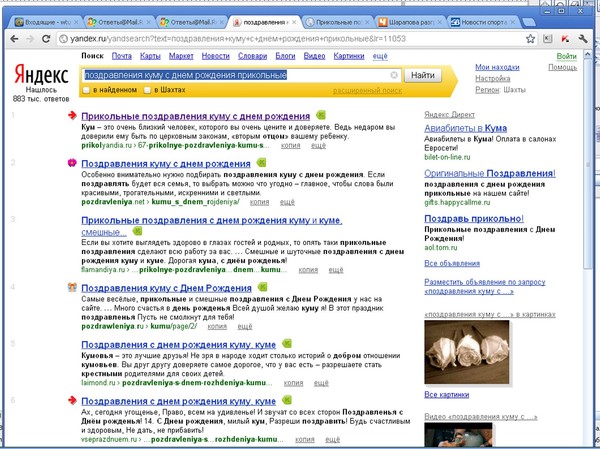Expand 'ещё' under the pozdravleniya.net result
The image size is (600, 449).
pos(287,202)
